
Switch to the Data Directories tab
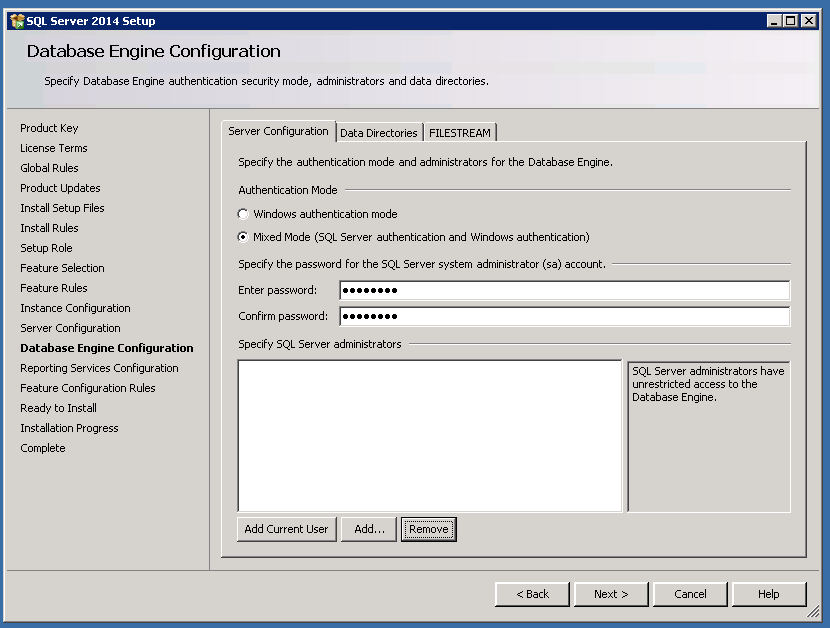379,131
